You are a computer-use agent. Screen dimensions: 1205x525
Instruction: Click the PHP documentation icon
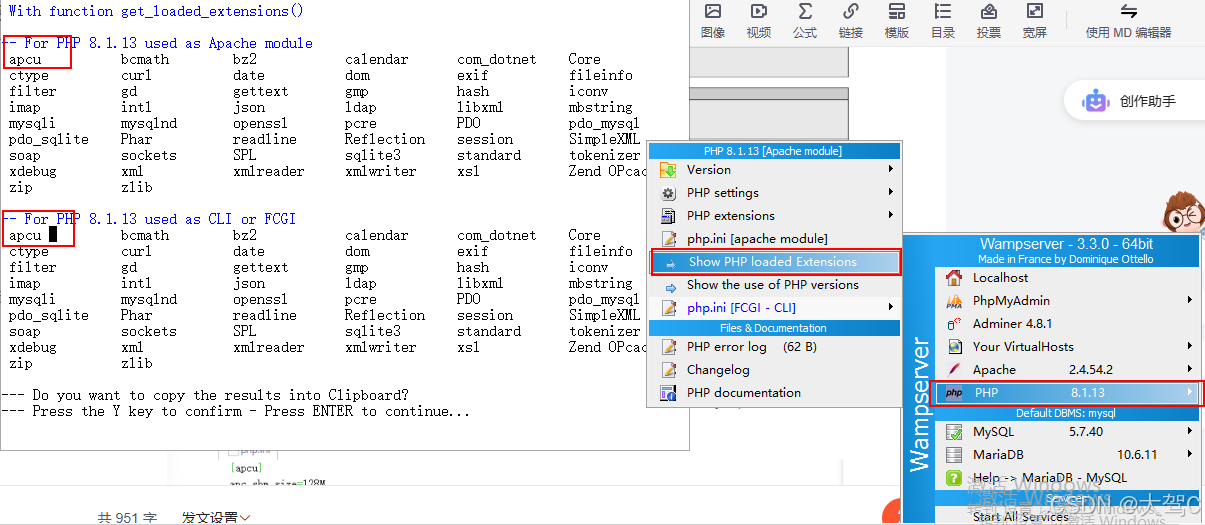669,393
